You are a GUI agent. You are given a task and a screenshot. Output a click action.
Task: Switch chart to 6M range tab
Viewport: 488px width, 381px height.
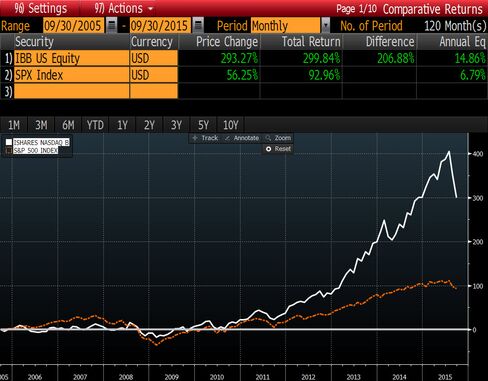point(68,125)
